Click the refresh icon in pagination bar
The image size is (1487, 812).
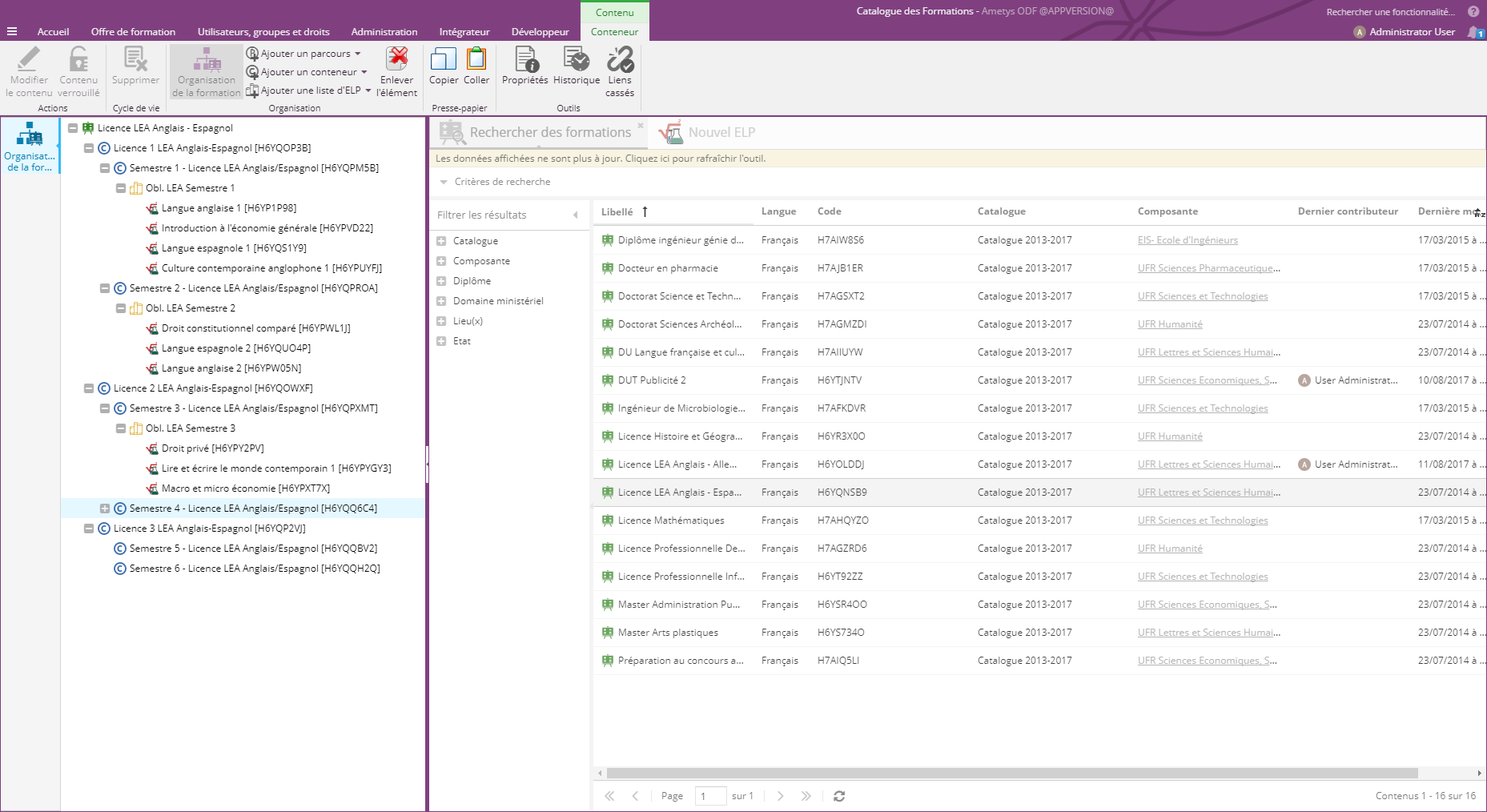coord(839,796)
